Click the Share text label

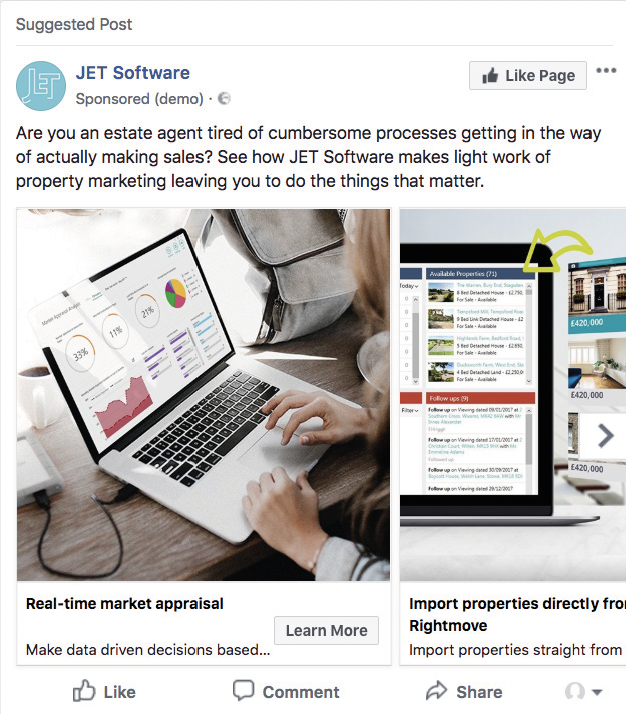point(479,692)
